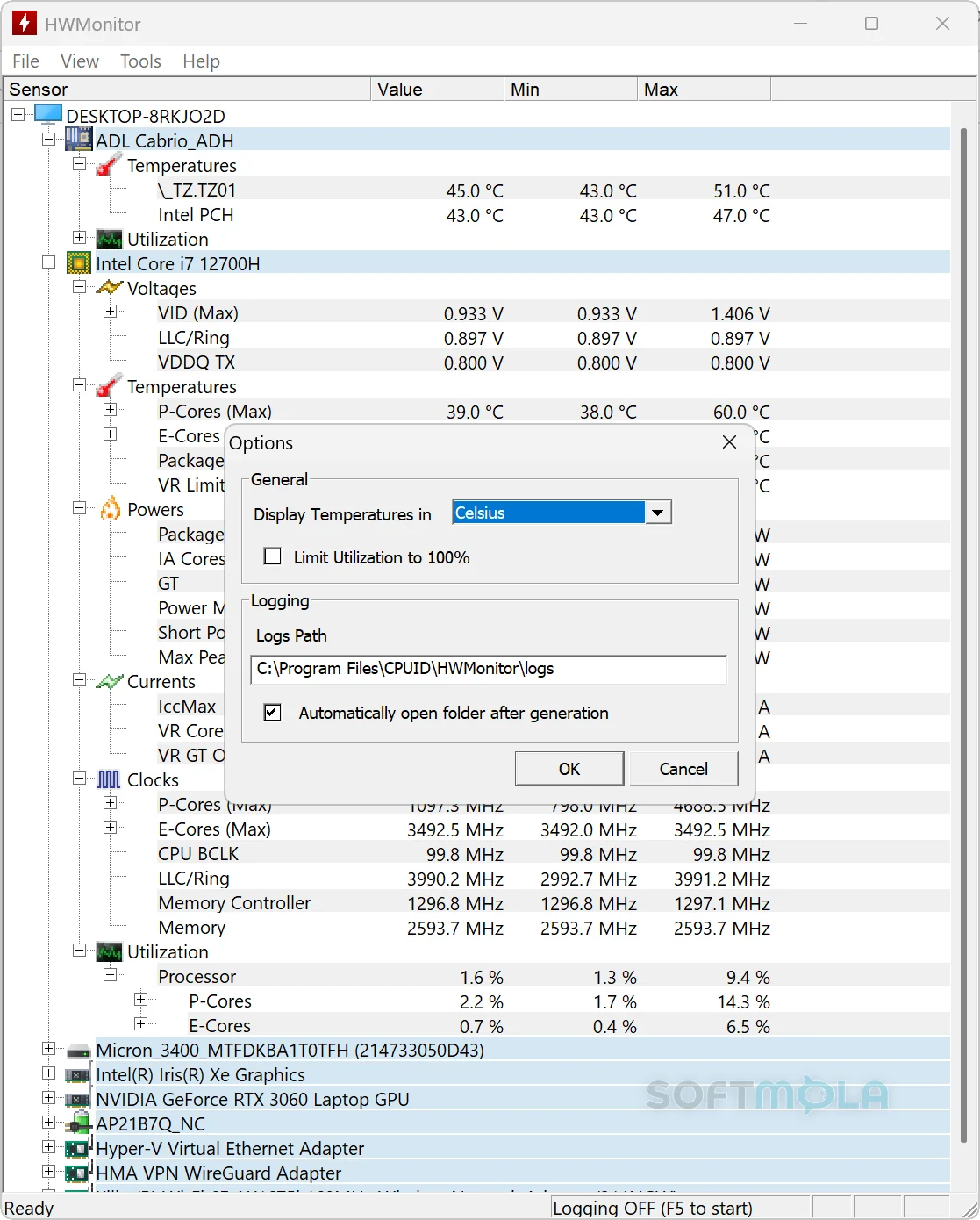Expand the VID (Max) voltage entry
The height and width of the screenshot is (1220, 980).
click(110, 312)
